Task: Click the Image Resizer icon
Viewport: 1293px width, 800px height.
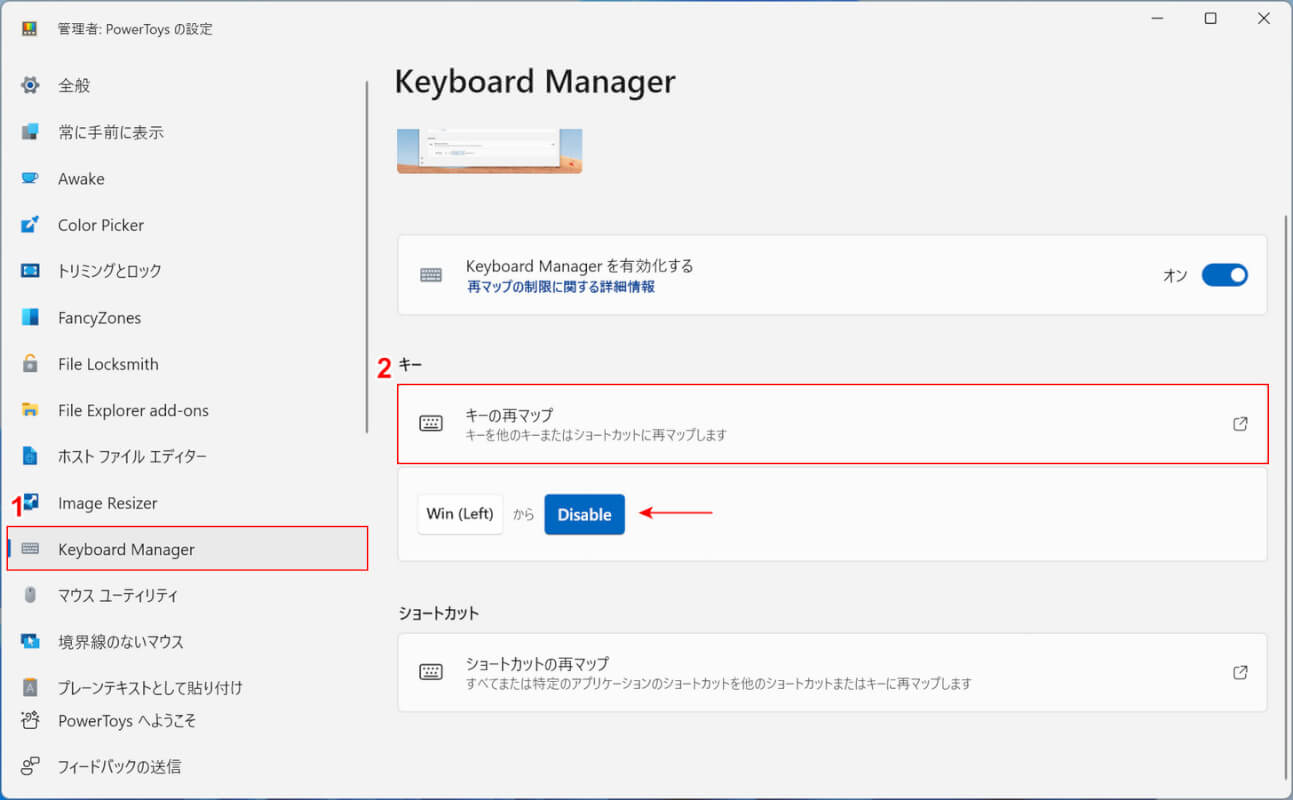Action: pos(30,502)
